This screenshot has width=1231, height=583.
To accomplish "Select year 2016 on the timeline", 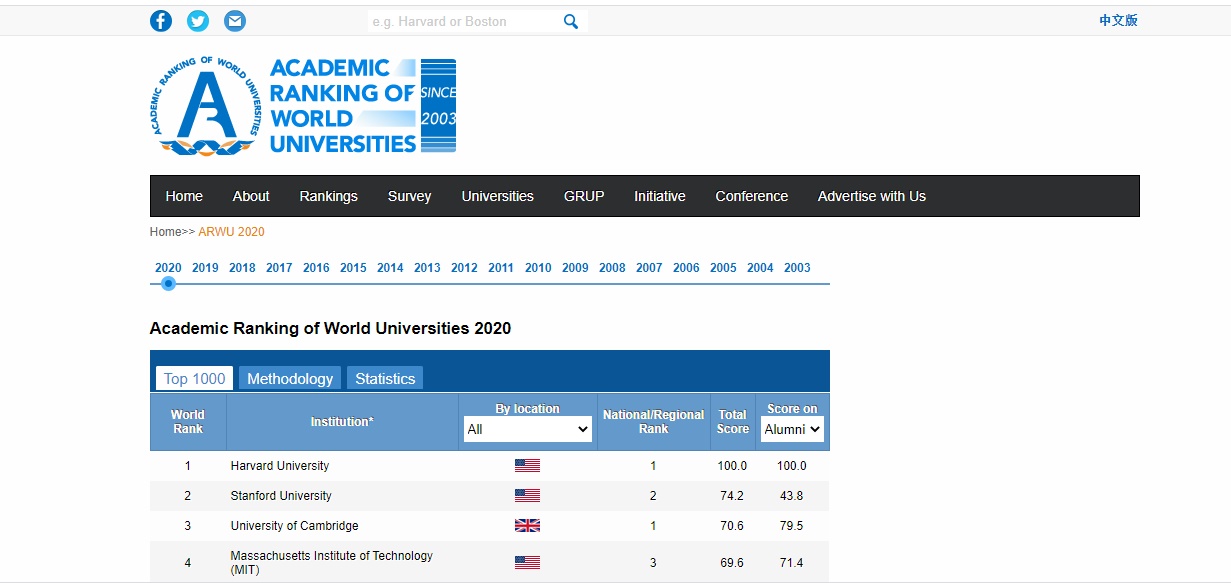I will coord(316,268).
